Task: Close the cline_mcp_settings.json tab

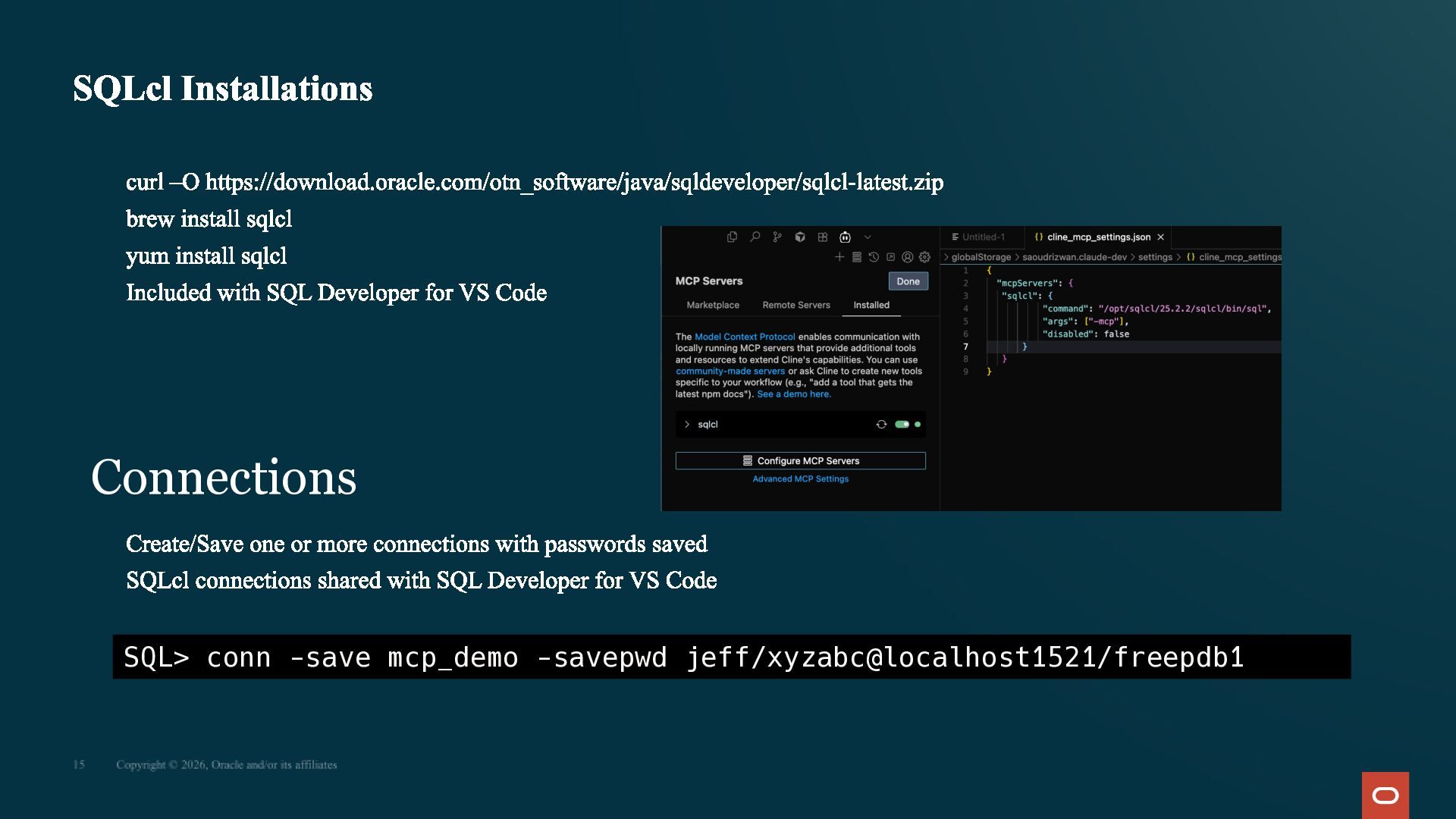Action: point(1160,237)
